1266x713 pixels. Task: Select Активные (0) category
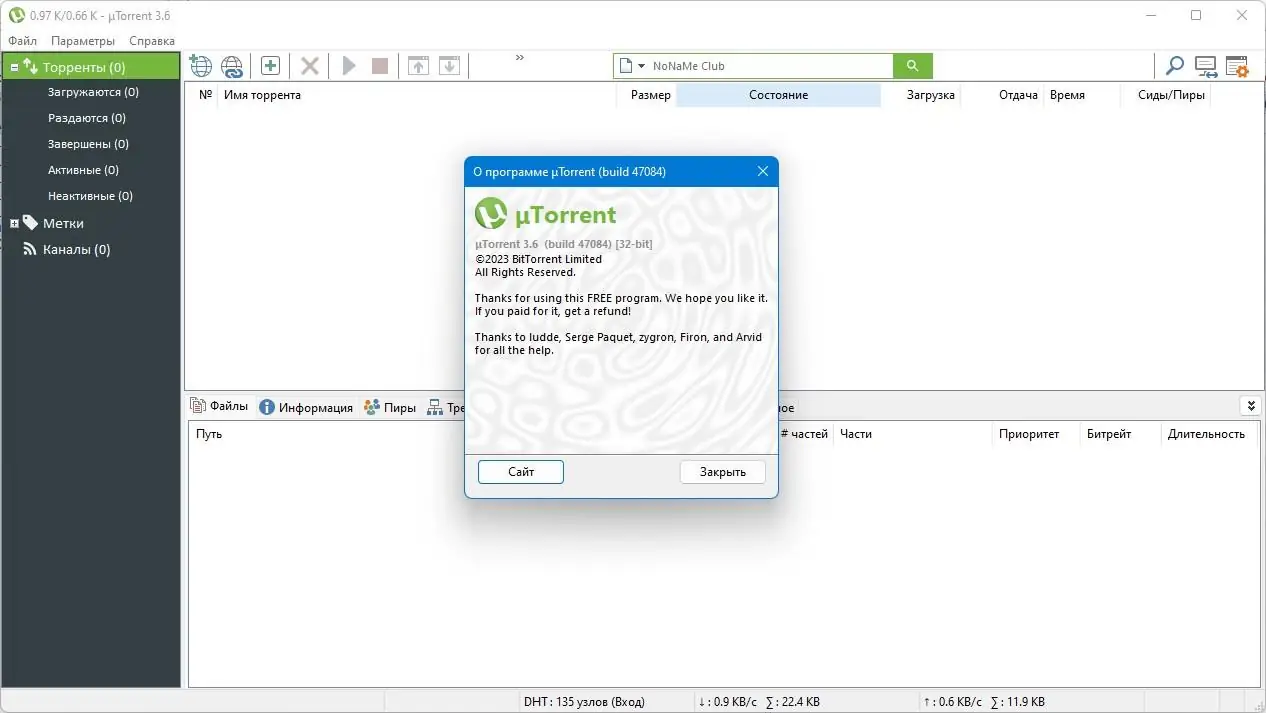[x=83, y=170]
